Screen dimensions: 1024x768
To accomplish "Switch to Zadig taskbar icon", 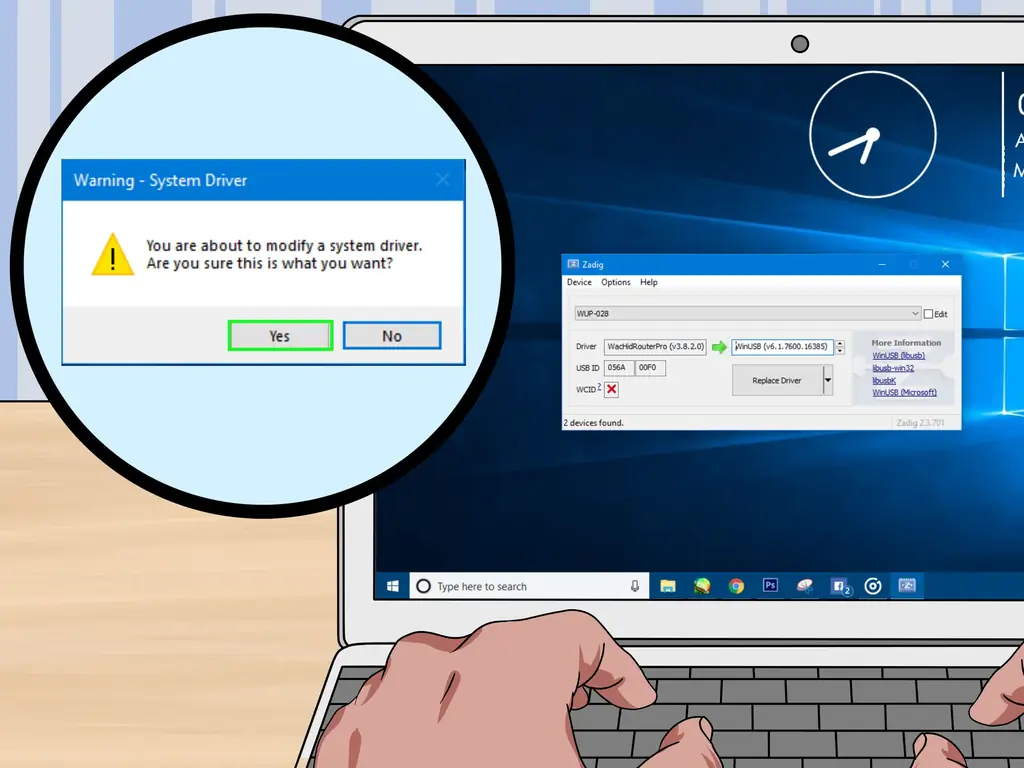I will tap(907, 585).
